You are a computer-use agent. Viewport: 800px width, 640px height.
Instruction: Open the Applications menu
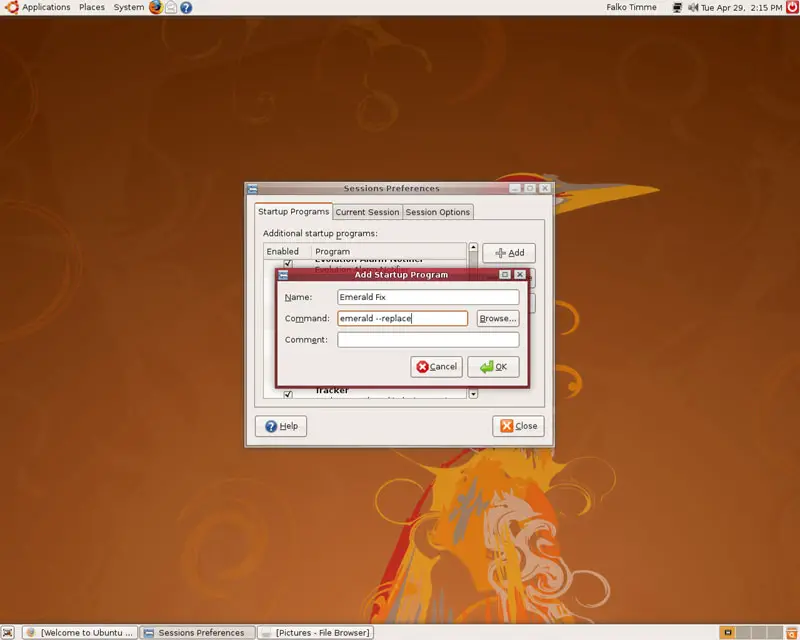[x=46, y=7]
